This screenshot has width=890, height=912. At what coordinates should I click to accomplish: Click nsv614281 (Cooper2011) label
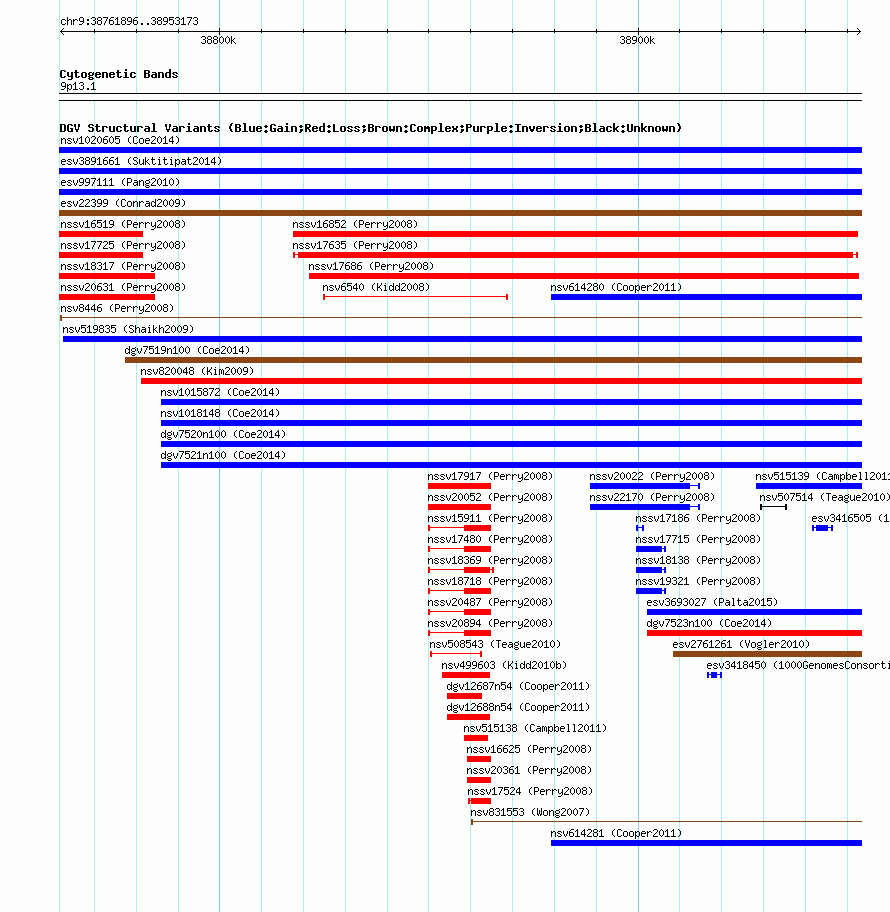tap(616, 833)
